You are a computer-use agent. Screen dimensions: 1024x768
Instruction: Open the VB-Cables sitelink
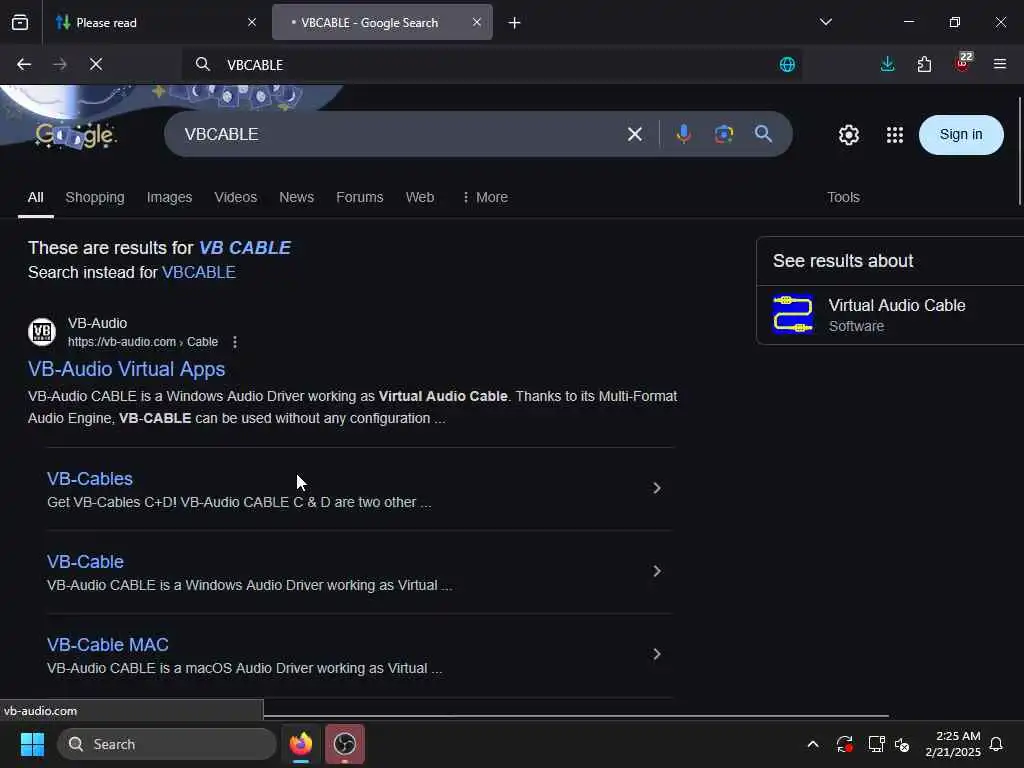pyautogui.click(x=90, y=479)
